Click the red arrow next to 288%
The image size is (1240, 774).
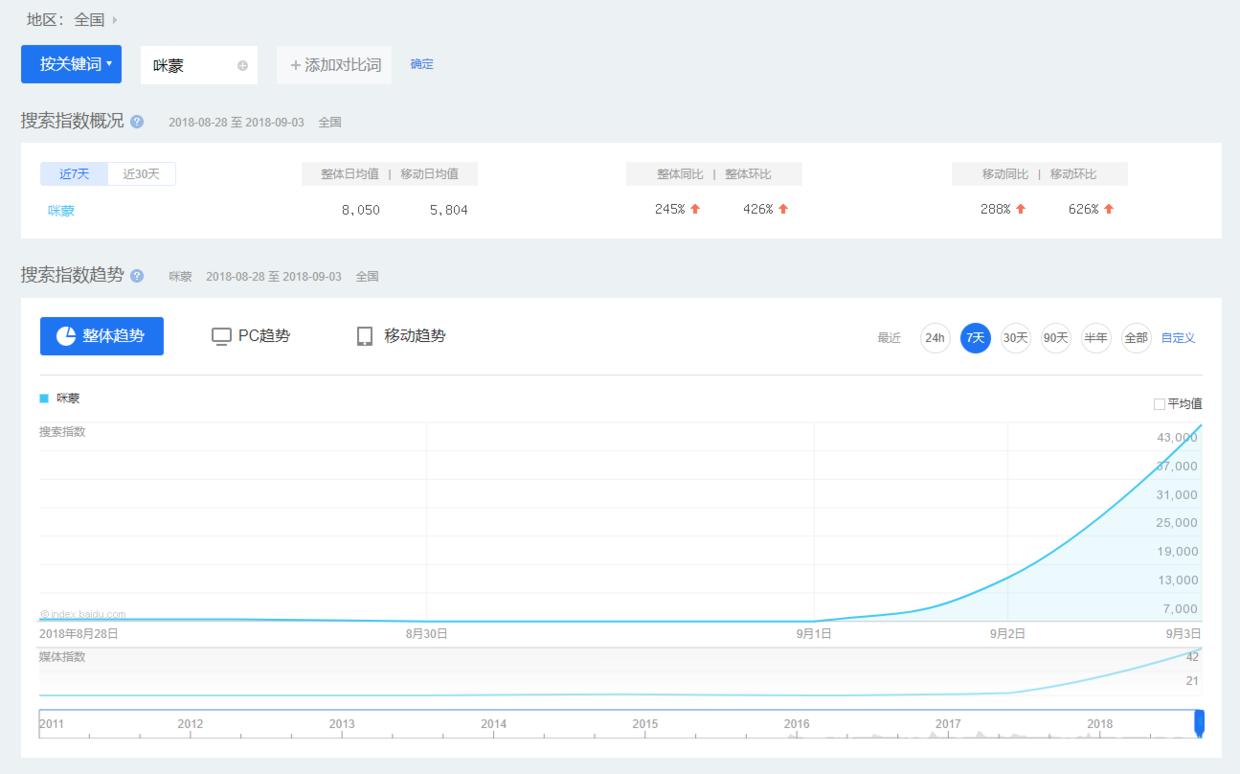pyautogui.click(x=1020, y=209)
